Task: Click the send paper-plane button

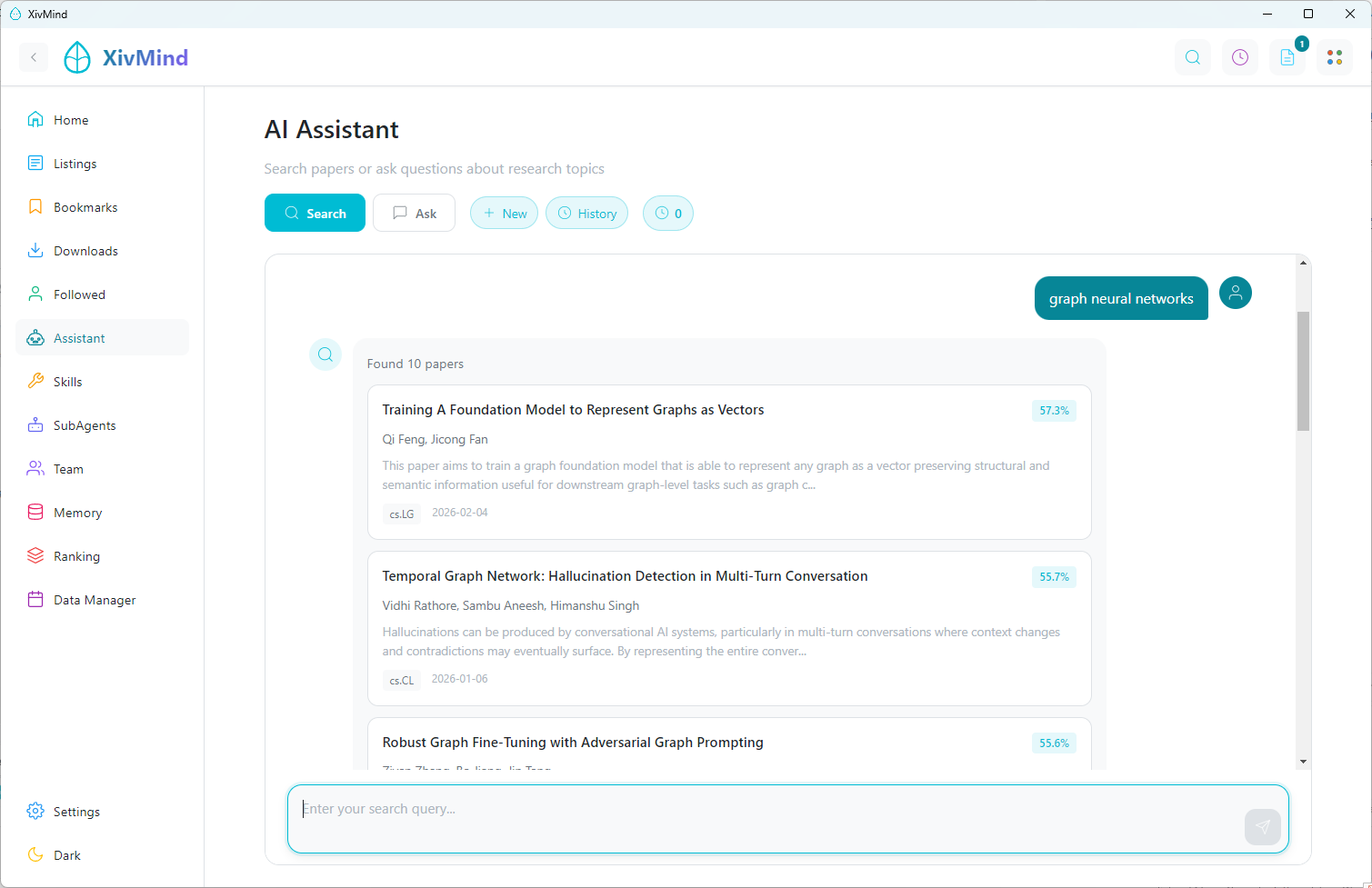Action: click(1263, 827)
